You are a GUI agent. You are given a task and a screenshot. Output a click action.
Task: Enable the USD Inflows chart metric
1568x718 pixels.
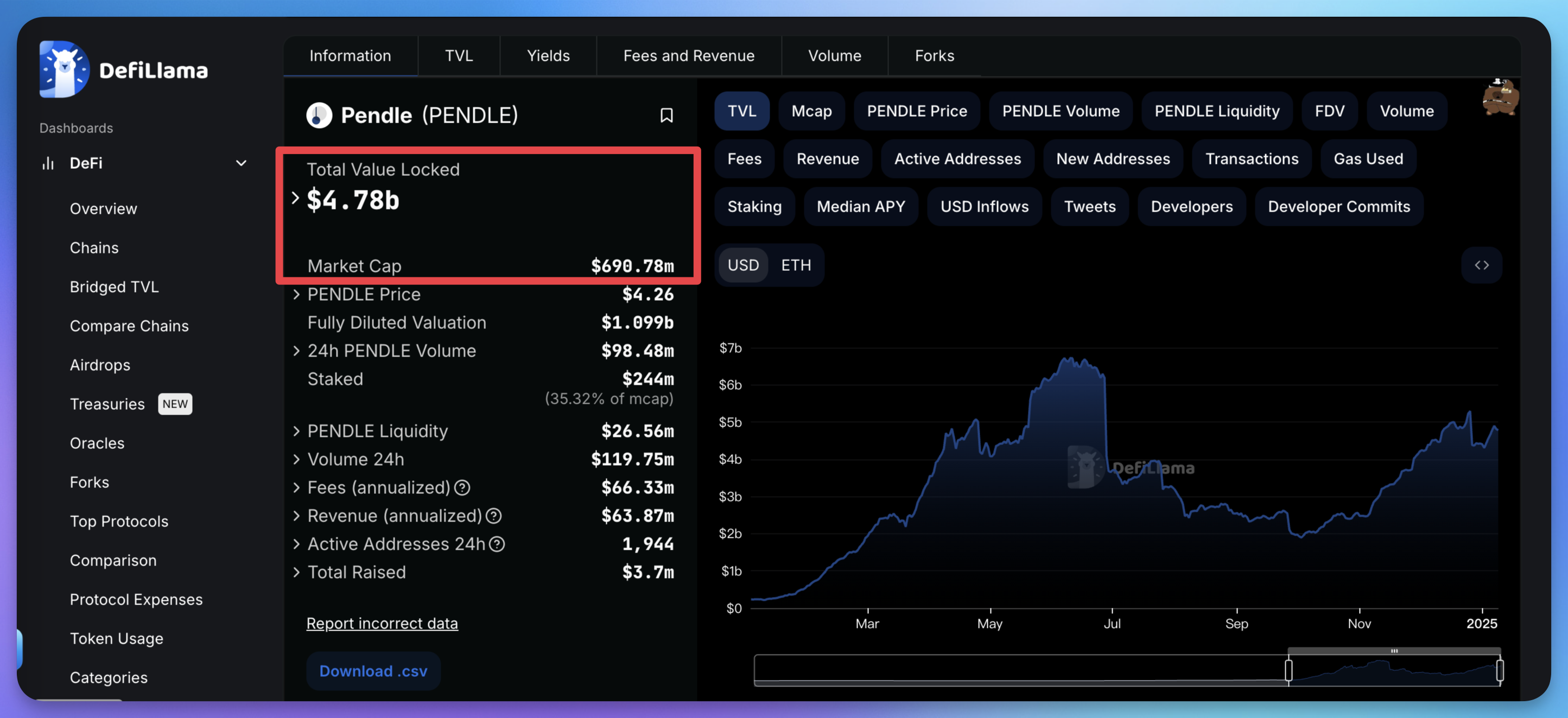984,207
